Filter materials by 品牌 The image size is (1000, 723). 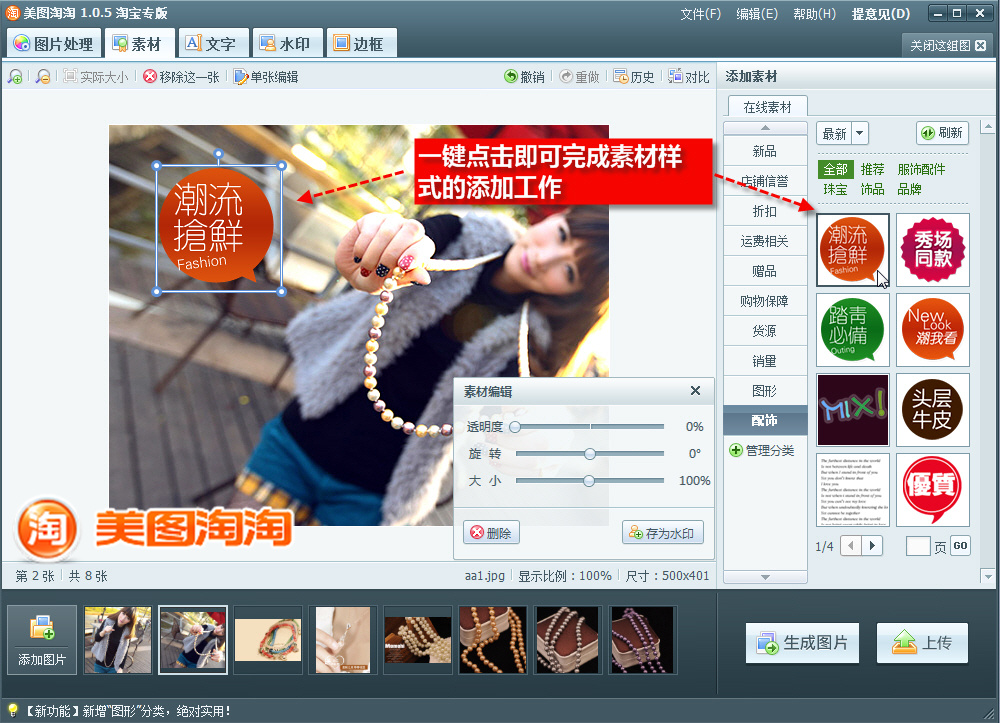909,189
